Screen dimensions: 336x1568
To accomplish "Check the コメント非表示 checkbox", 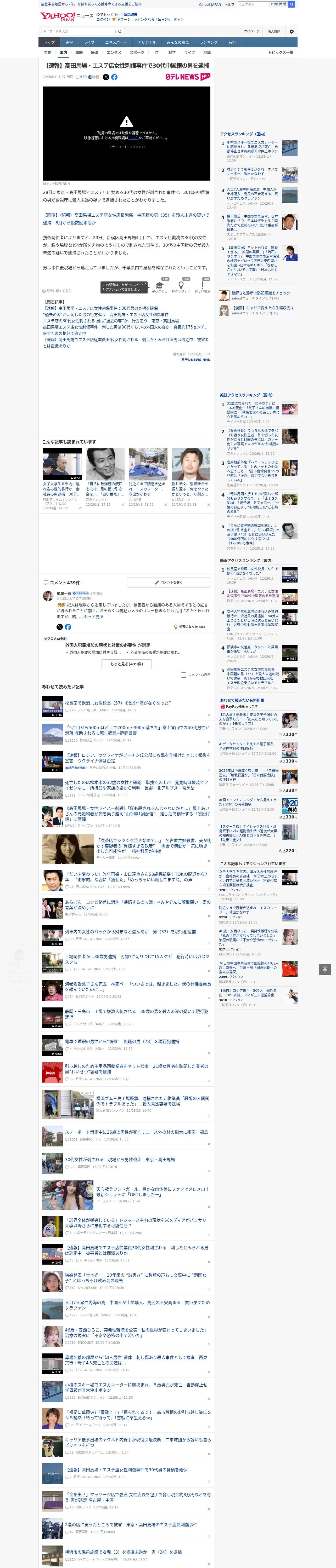I will pos(183,675).
